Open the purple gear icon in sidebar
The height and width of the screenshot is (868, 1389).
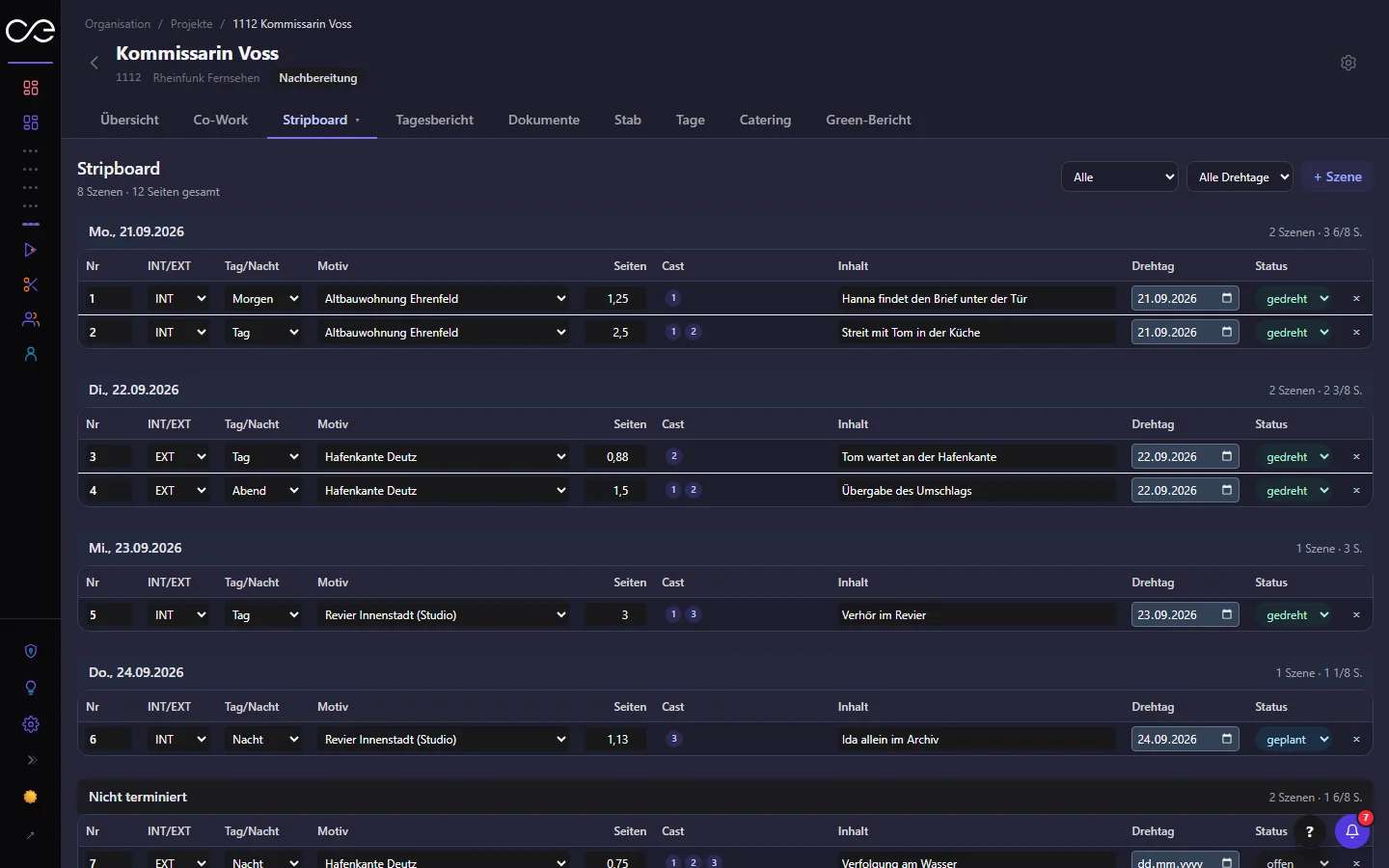(x=31, y=724)
